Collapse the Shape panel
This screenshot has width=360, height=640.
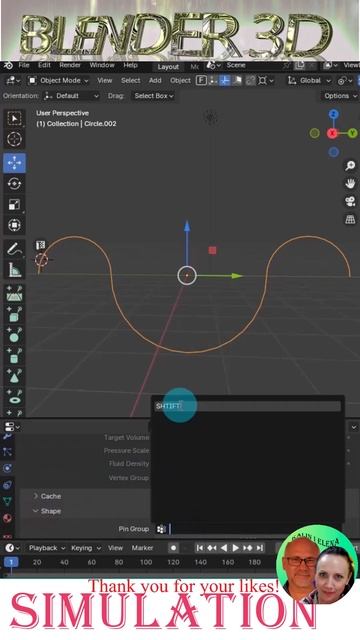click(x=47, y=511)
